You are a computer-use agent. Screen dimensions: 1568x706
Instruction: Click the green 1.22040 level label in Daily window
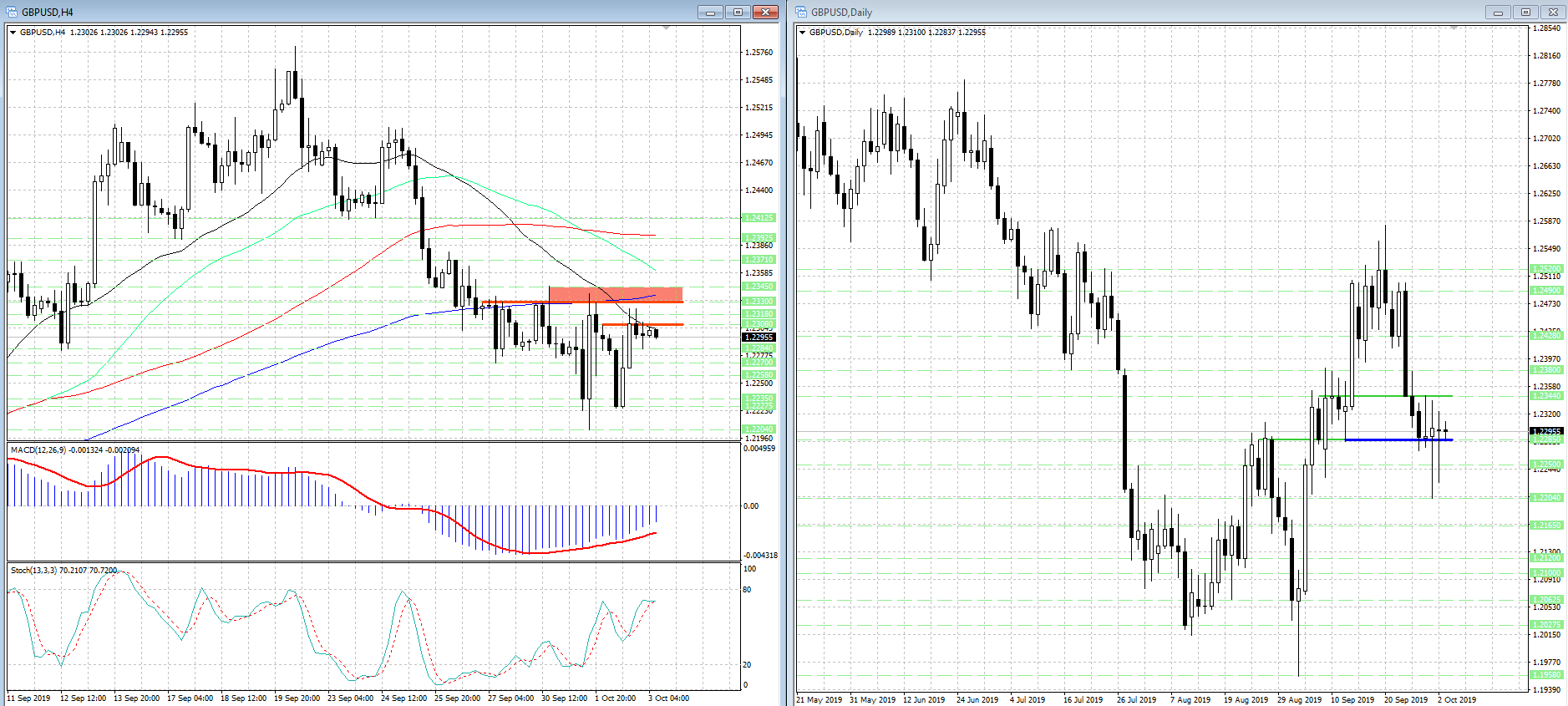pos(1546,498)
